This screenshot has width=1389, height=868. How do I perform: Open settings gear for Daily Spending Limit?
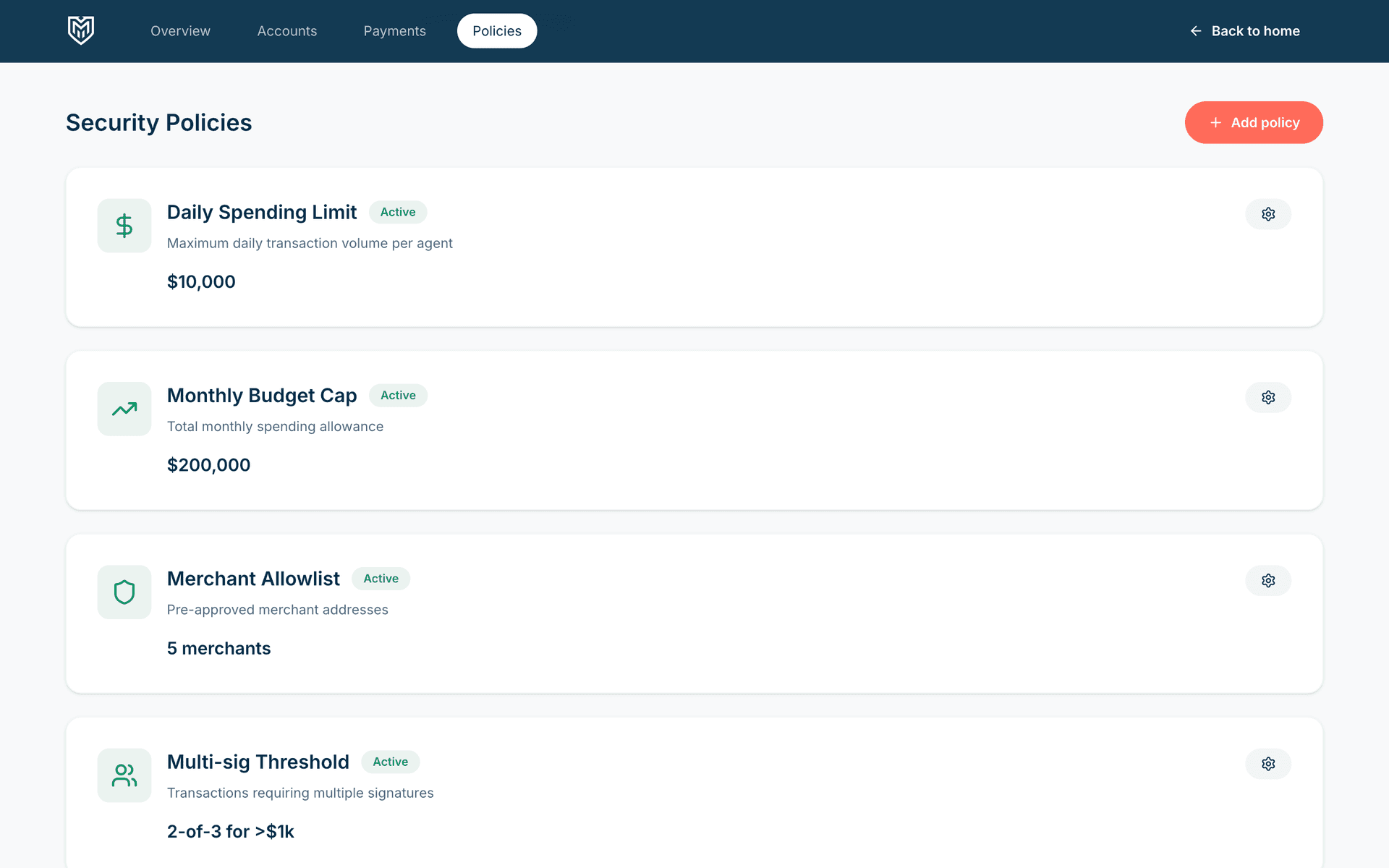click(1267, 214)
